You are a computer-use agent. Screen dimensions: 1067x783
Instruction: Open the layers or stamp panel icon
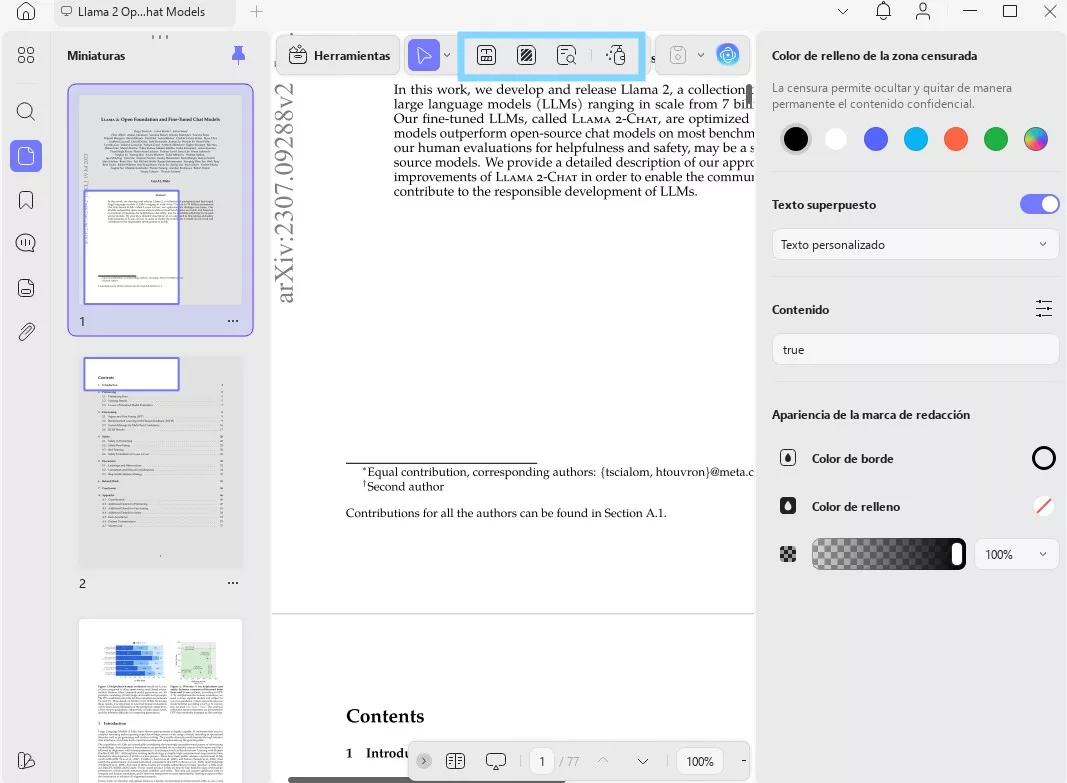[x=26, y=288]
